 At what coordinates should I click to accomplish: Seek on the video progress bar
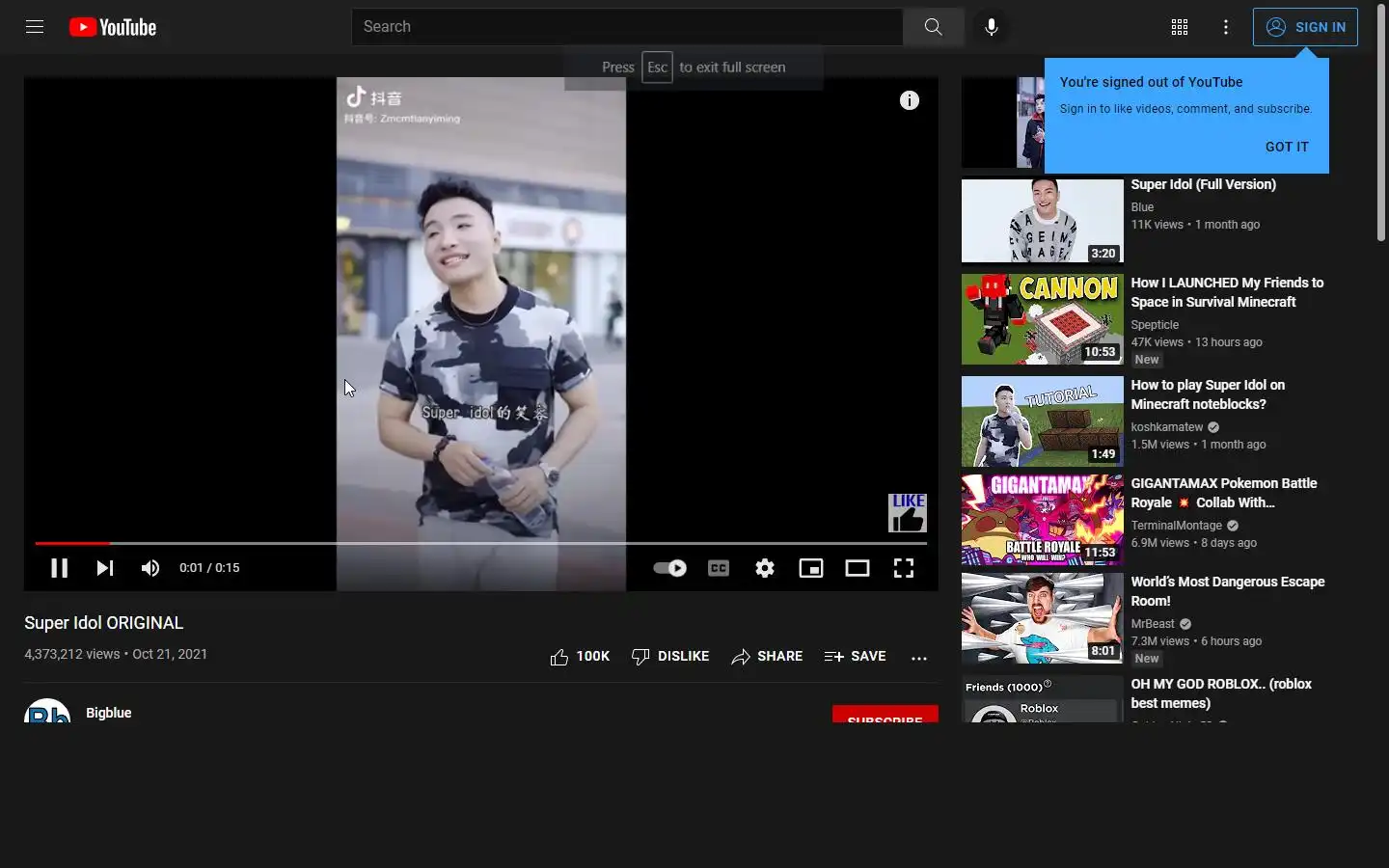click(481, 543)
